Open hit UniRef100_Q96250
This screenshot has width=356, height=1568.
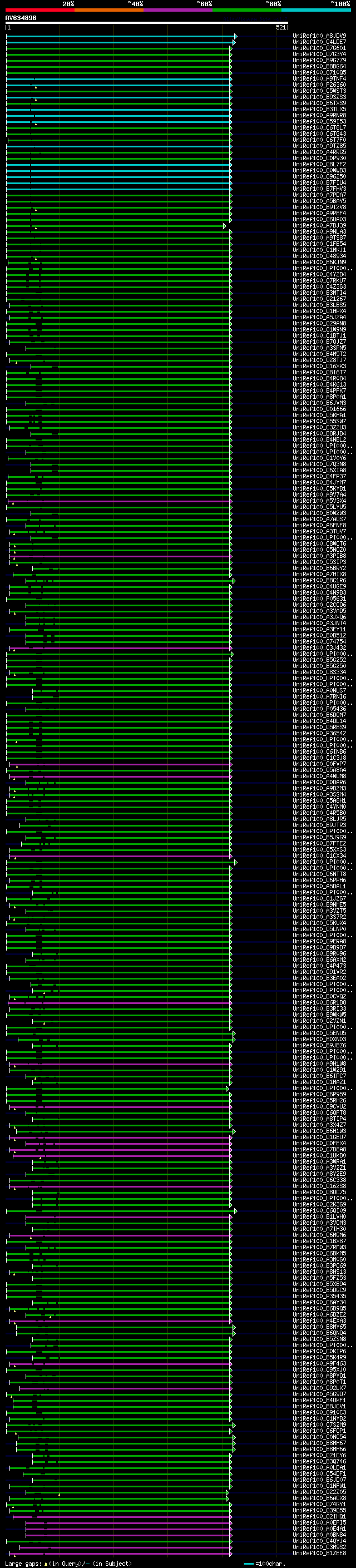coord(319,176)
